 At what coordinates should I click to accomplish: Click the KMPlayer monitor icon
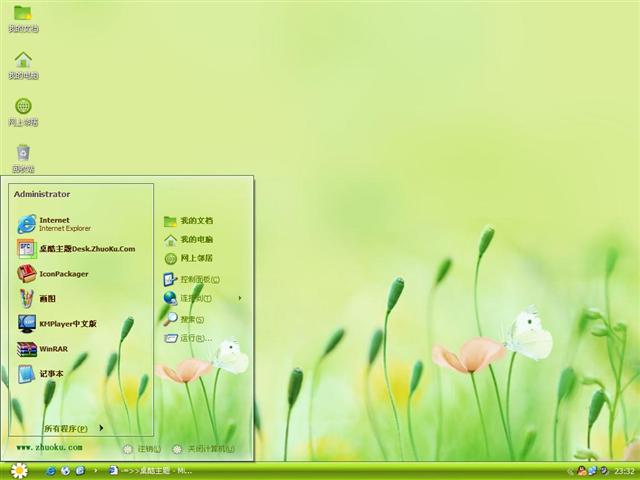tap(27, 324)
